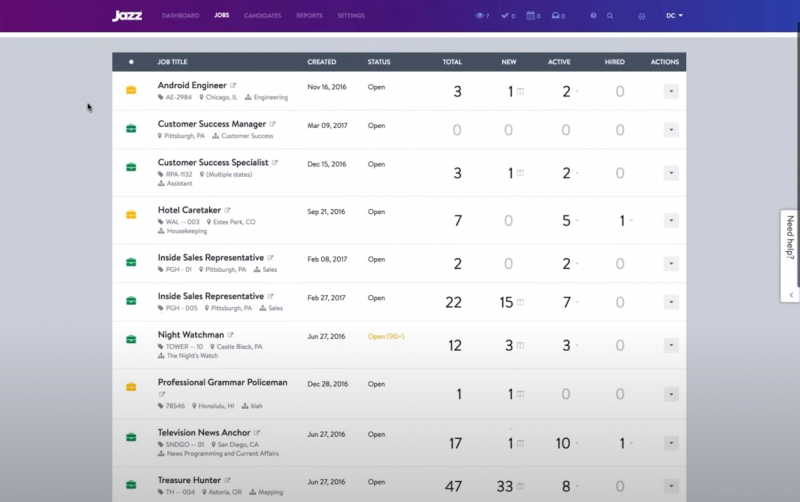Go to the Dashboard tab
Screen dimensions: 800x502
coord(180,16)
